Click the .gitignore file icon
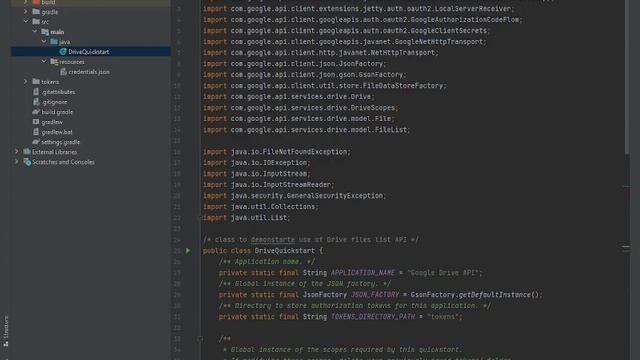This screenshot has width=640, height=360. [x=36, y=102]
